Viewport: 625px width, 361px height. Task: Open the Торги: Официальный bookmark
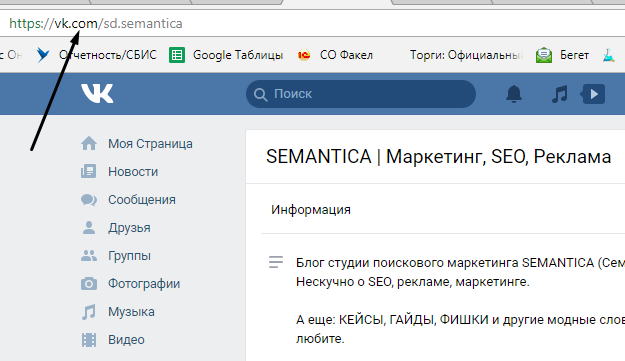[x=466, y=55]
